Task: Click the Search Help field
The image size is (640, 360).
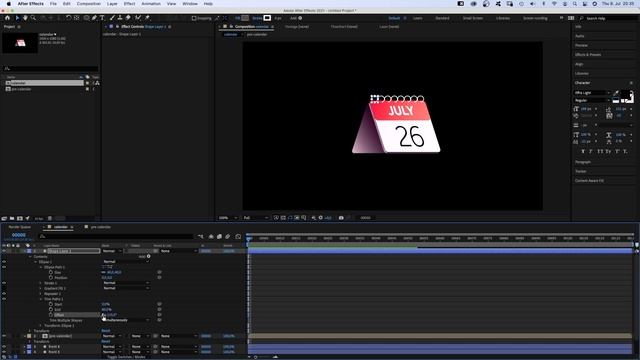Action: coord(610,18)
